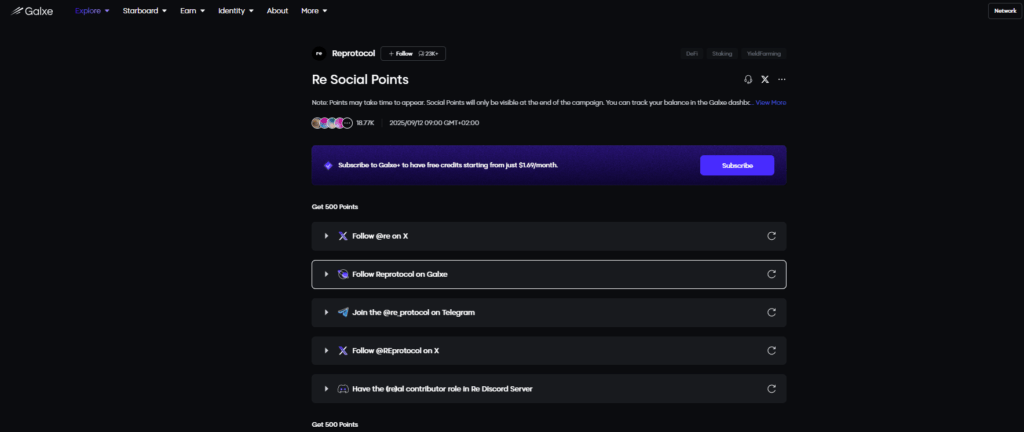
Task: Open the Earn dropdown menu
Action: (x=191, y=11)
